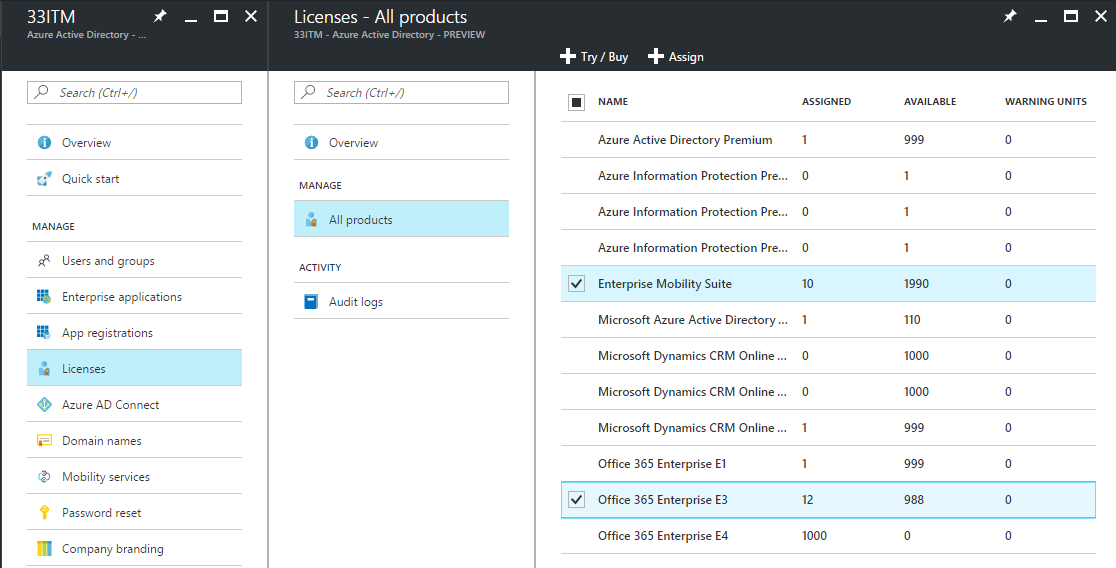This screenshot has width=1116, height=568.
Task: Select the Office 365 Enterprise E3 product name
Action: [663, 500]
